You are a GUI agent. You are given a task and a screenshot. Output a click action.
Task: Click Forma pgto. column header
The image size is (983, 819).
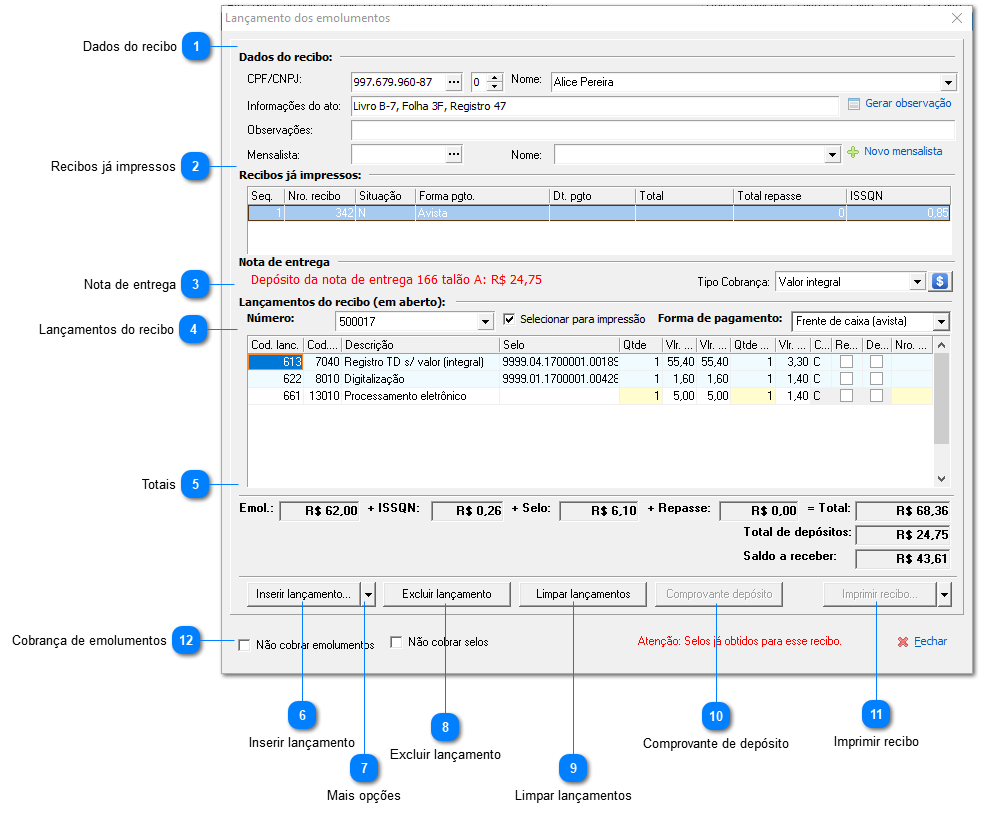[x=482, y=196]
